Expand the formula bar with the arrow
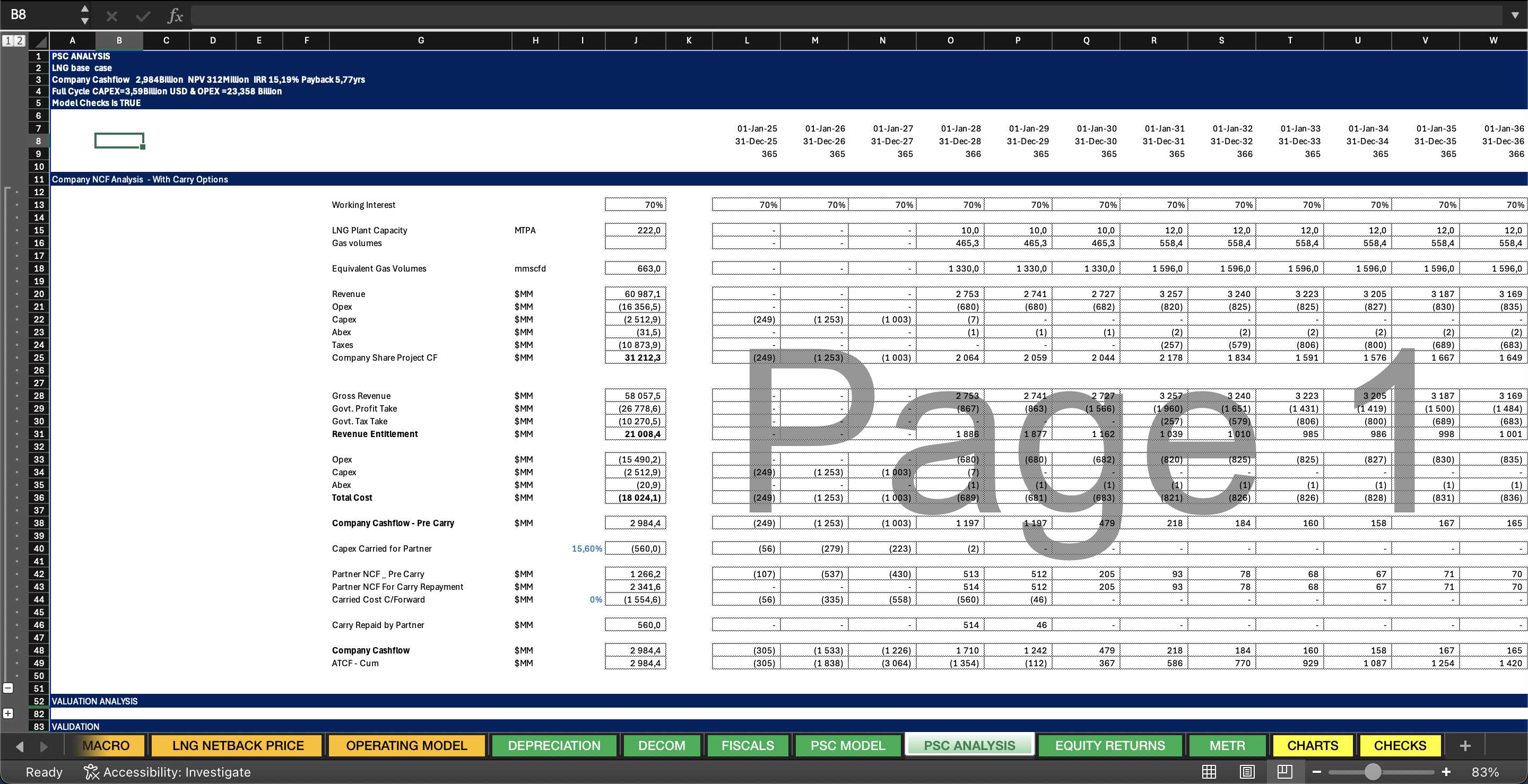Image resolution: width=1528 pixels, height=784 pixels. click(1514, 15)
